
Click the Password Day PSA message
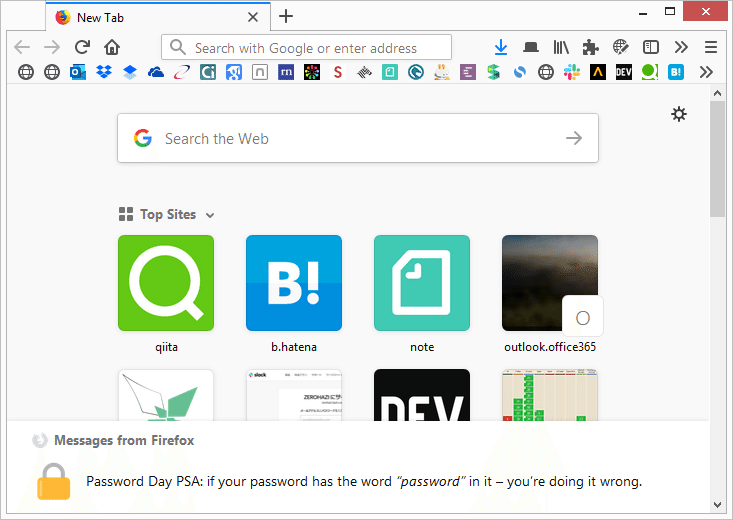point(364,481)
